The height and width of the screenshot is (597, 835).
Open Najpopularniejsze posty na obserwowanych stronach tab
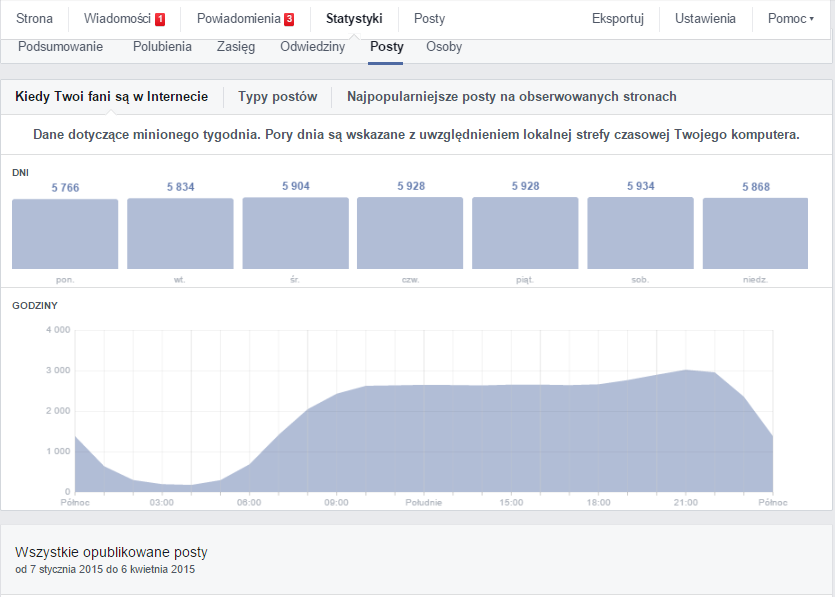pyautogui.click(x=512, y=96)
